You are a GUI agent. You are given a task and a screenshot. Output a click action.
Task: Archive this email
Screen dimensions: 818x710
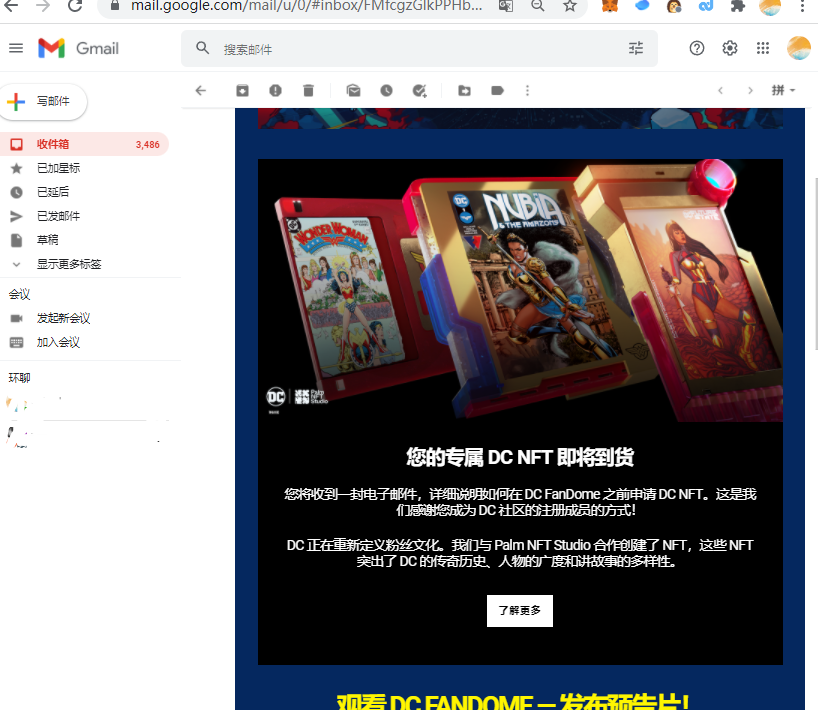[243, 91]
